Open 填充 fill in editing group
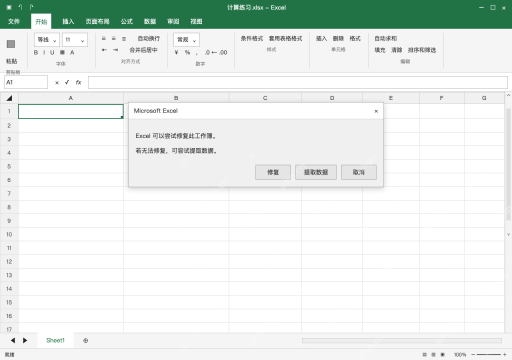The image size is (512, 360). tap(380, 50)
